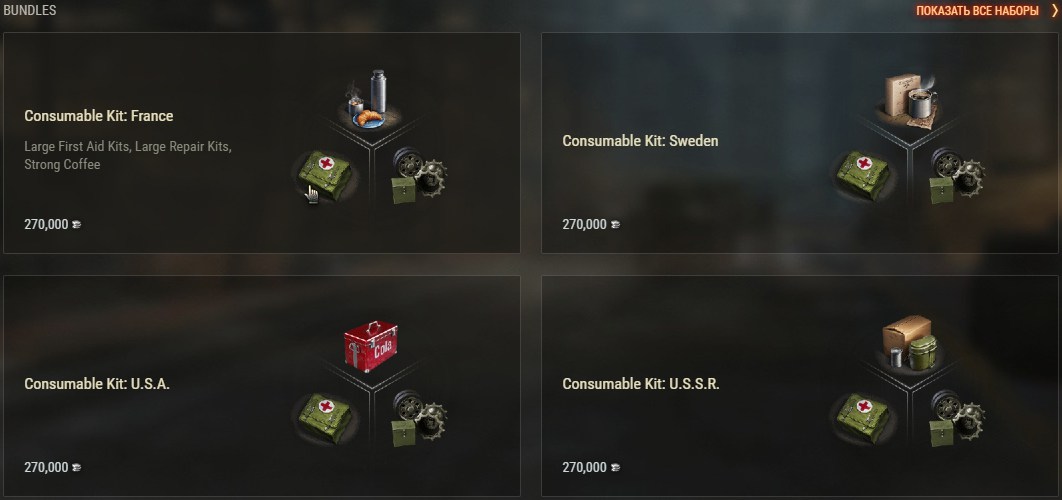The width and height of the screenshot is (1062, 500).
Task: Click the repair kit icon in U.S.A. bundle
Action: tap(419, 419)
